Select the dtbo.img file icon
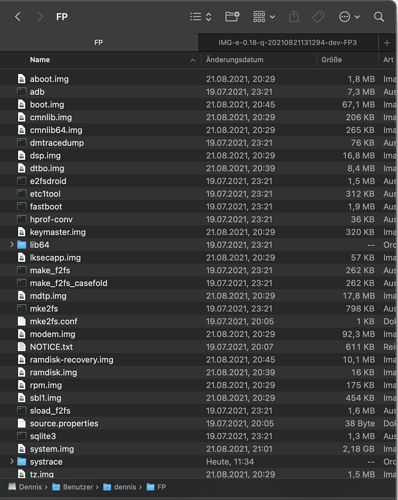 click(22, 168)
